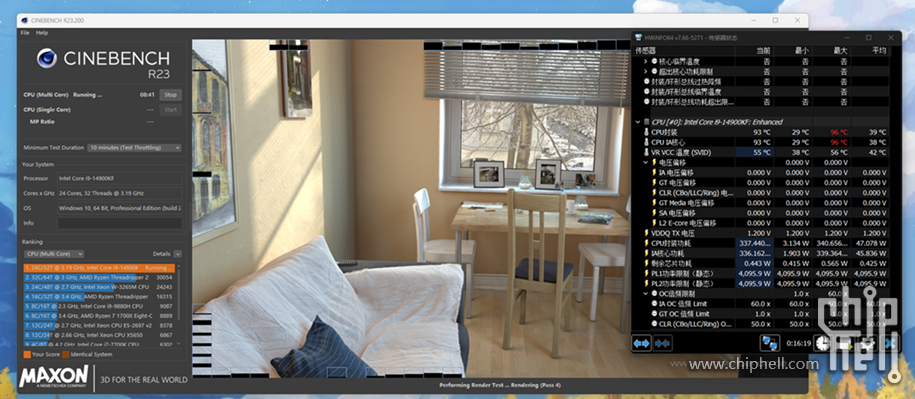Click the Cinebench R23 sphere logo
The width and height of the screenshot is (915, 399).
click(47, 58)
